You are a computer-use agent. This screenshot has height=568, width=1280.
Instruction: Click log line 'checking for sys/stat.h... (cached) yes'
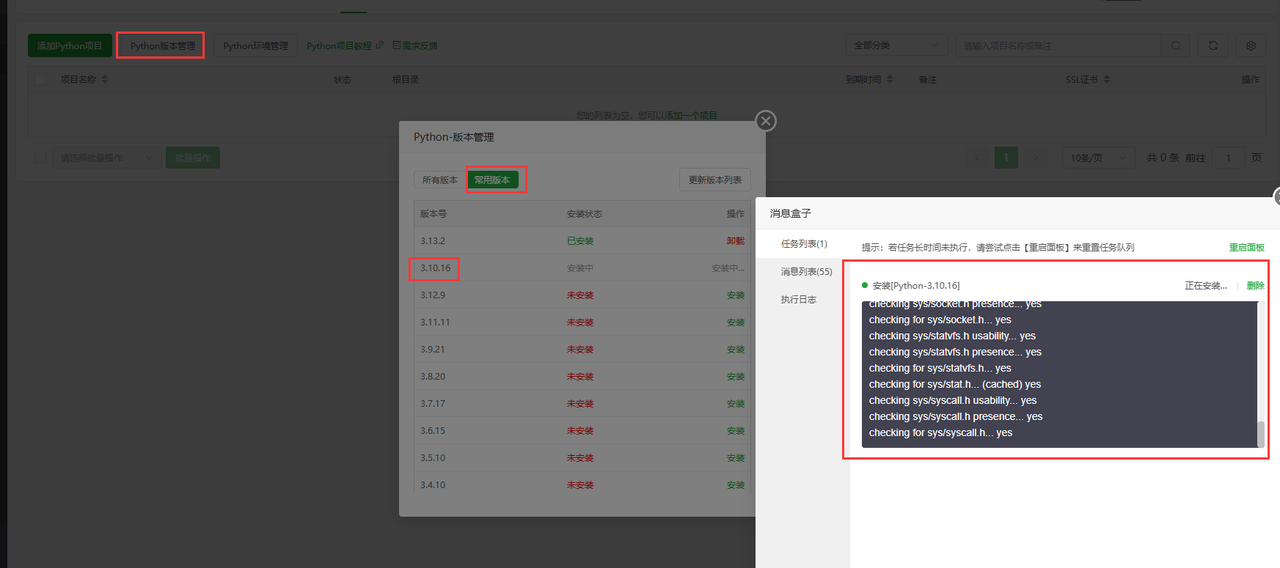[954, 384]
